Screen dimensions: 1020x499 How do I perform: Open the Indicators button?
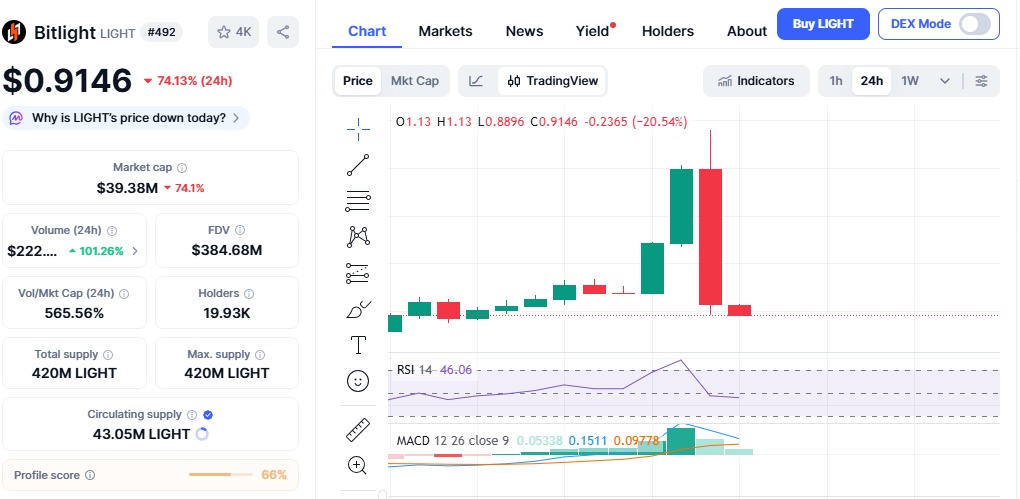pyautogui.click(x=756, y=81)
